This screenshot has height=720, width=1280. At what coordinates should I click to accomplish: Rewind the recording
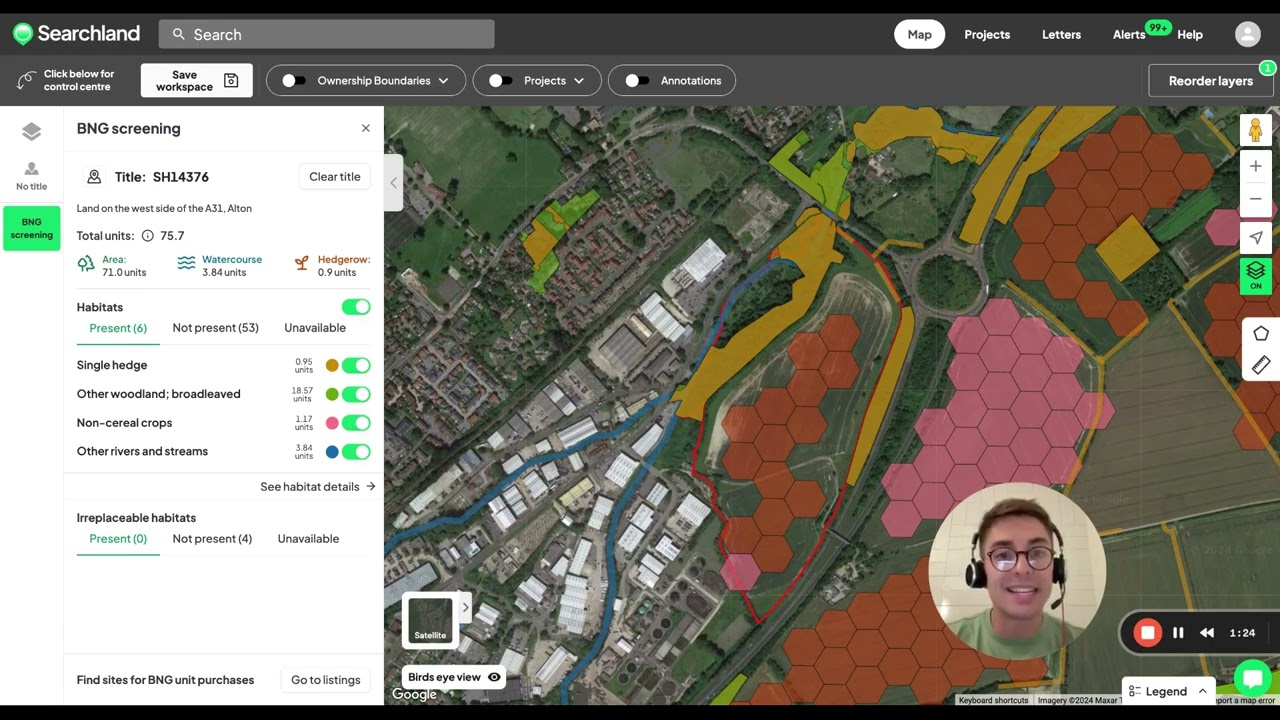pos(1207,632)
